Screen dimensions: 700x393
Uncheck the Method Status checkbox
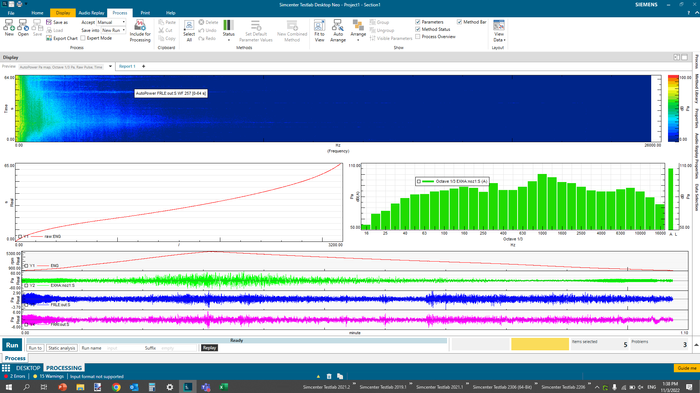click(418, 29)
